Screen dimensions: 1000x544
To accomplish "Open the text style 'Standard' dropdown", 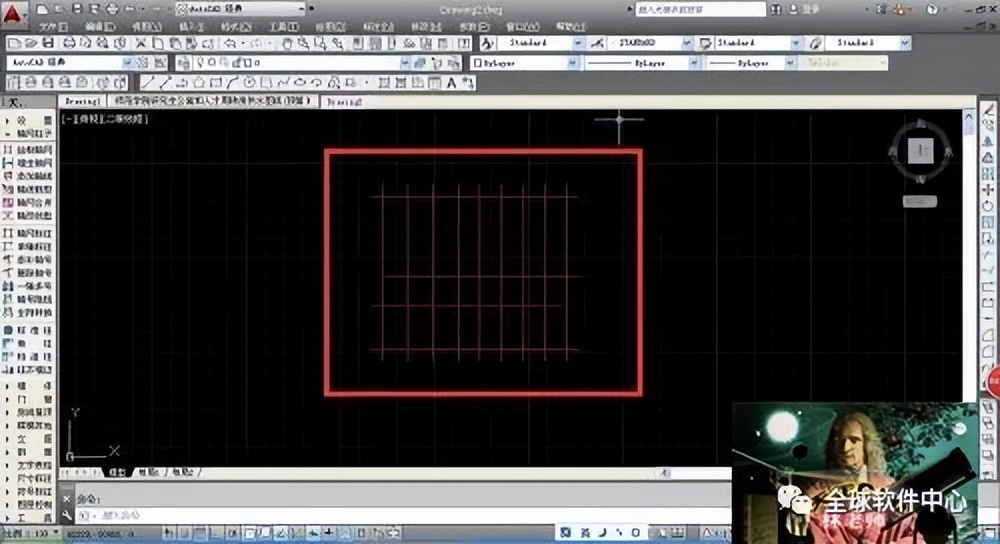I will coord(578,44).
